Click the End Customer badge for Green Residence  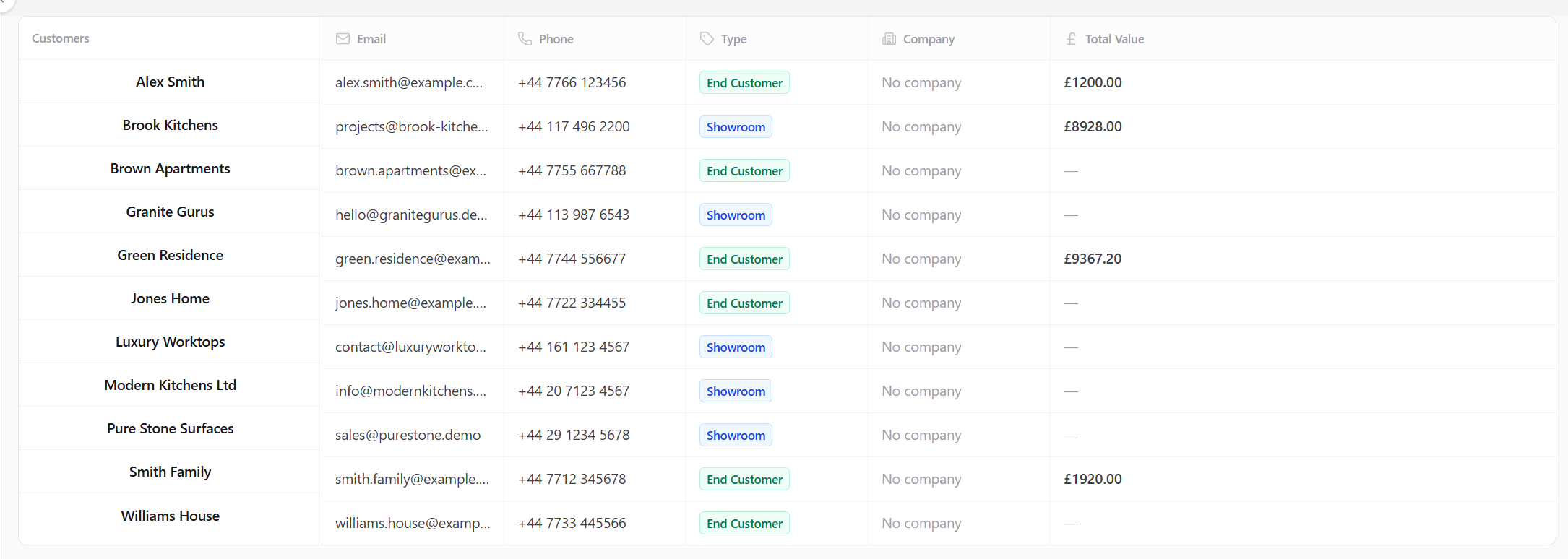(744, 259)
